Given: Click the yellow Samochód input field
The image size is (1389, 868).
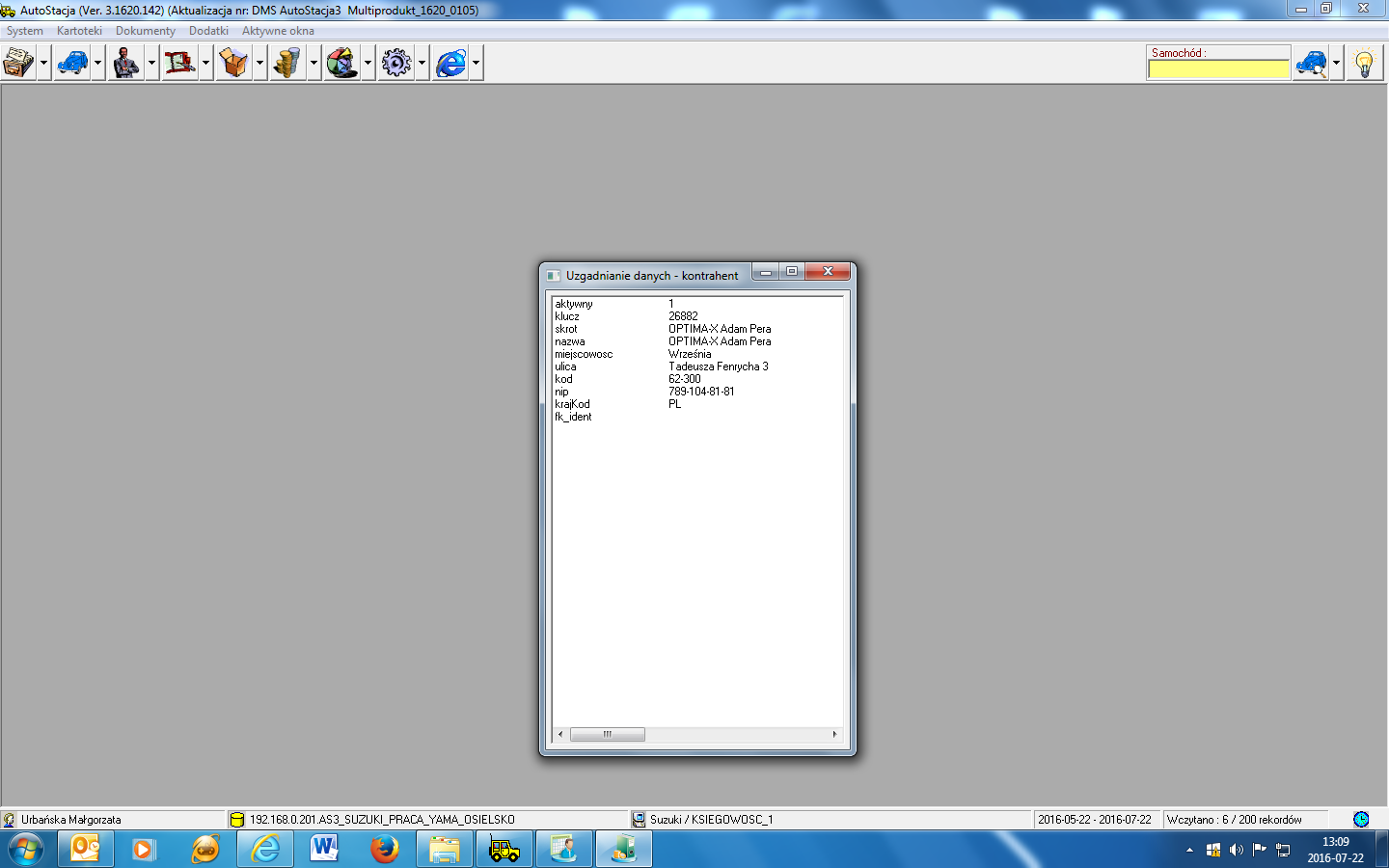Looking at the screenshot, I should [x=1218, y=69].
